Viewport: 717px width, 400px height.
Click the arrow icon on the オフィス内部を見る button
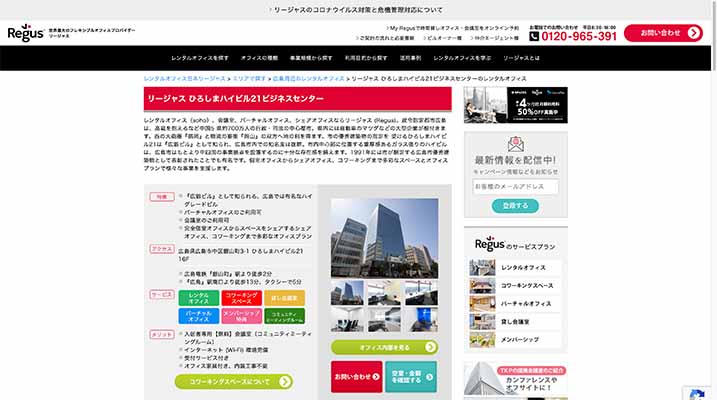pos(430,347)
